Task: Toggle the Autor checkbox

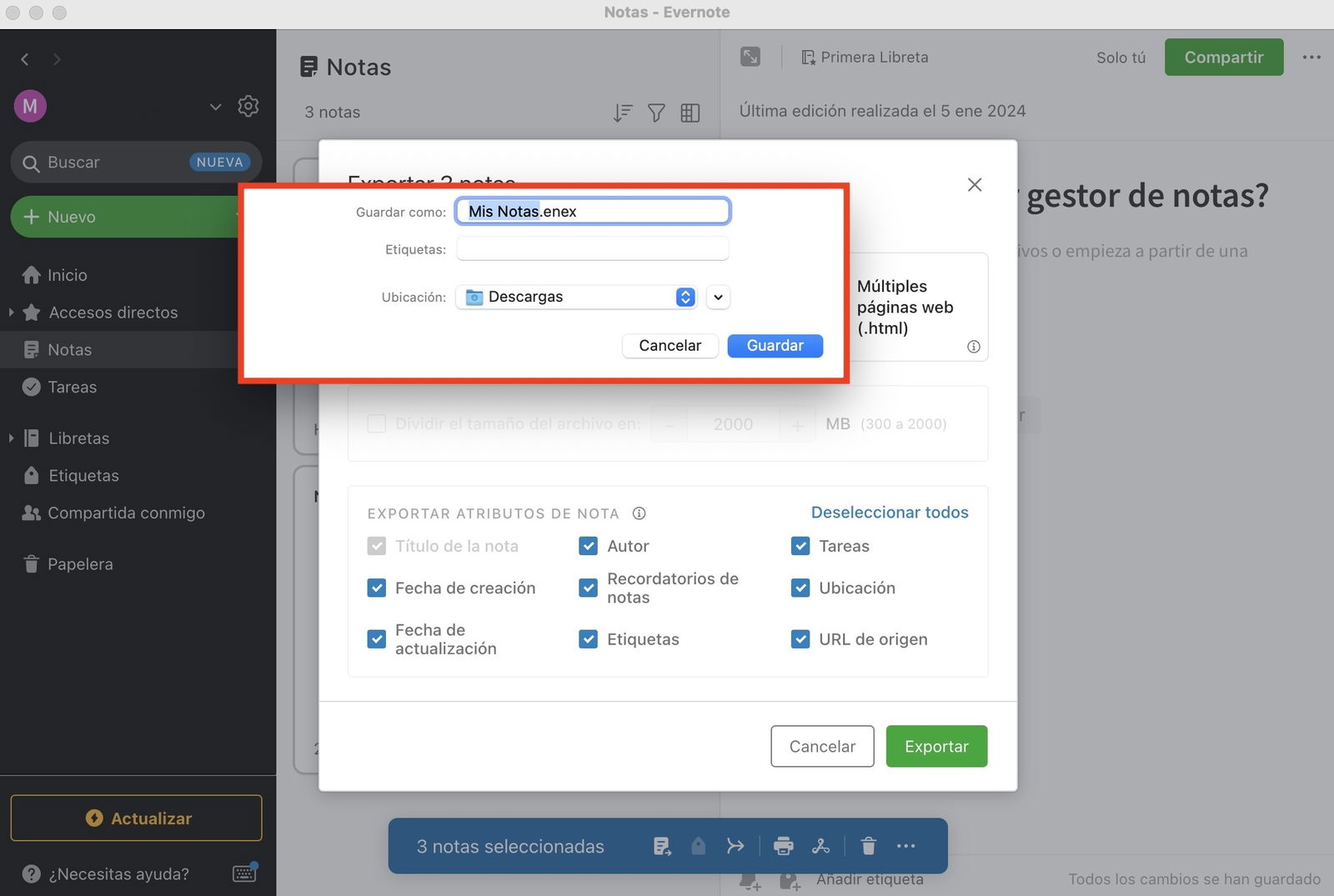Action: coord(589,547)
